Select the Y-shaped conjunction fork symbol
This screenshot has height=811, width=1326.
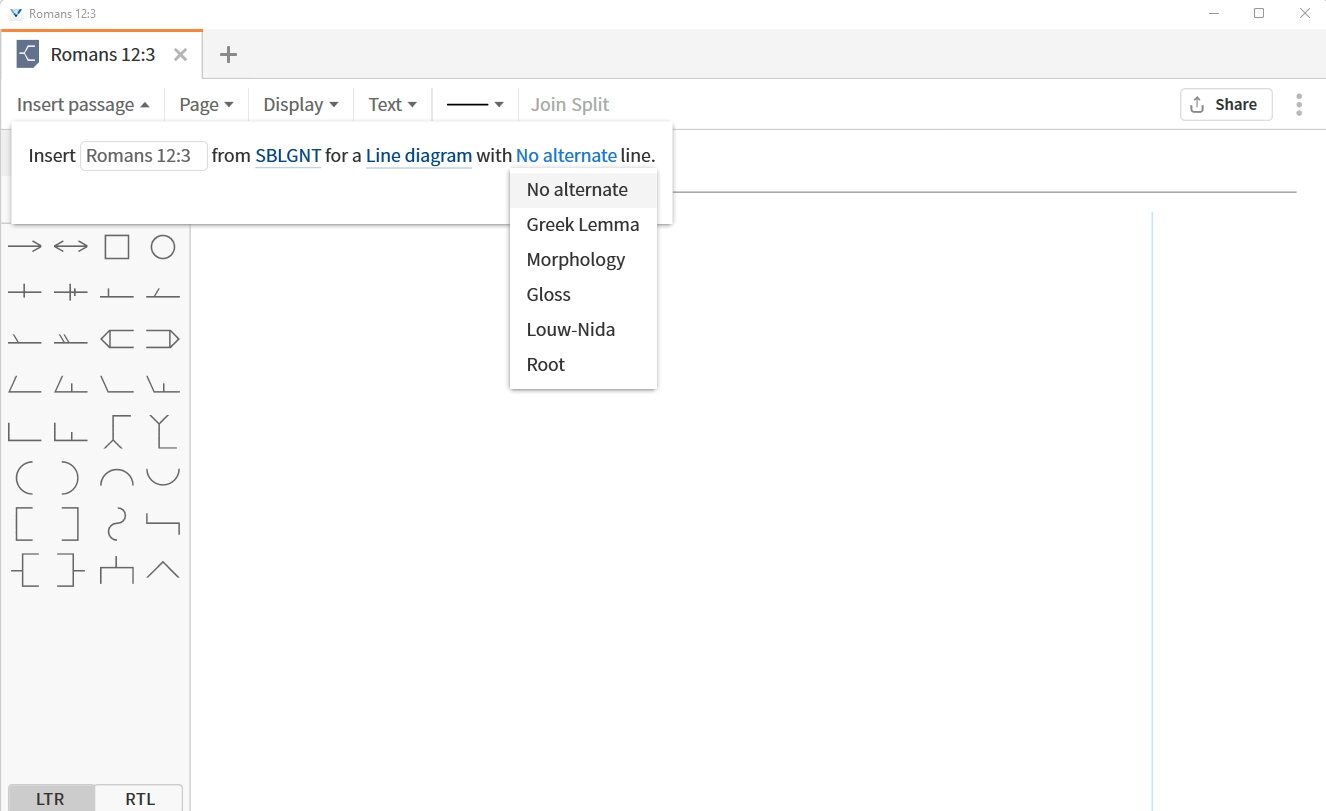pos(163,430)
